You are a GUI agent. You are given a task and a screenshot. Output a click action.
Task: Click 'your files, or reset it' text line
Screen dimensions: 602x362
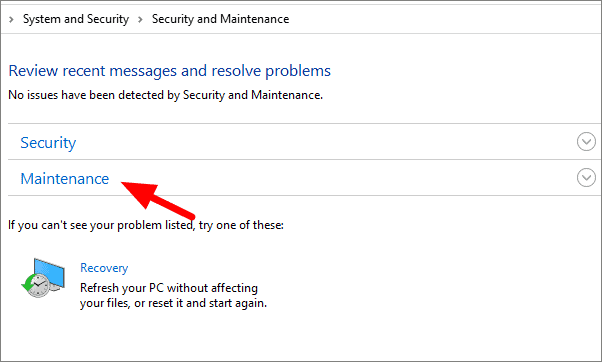click(173, 303)
